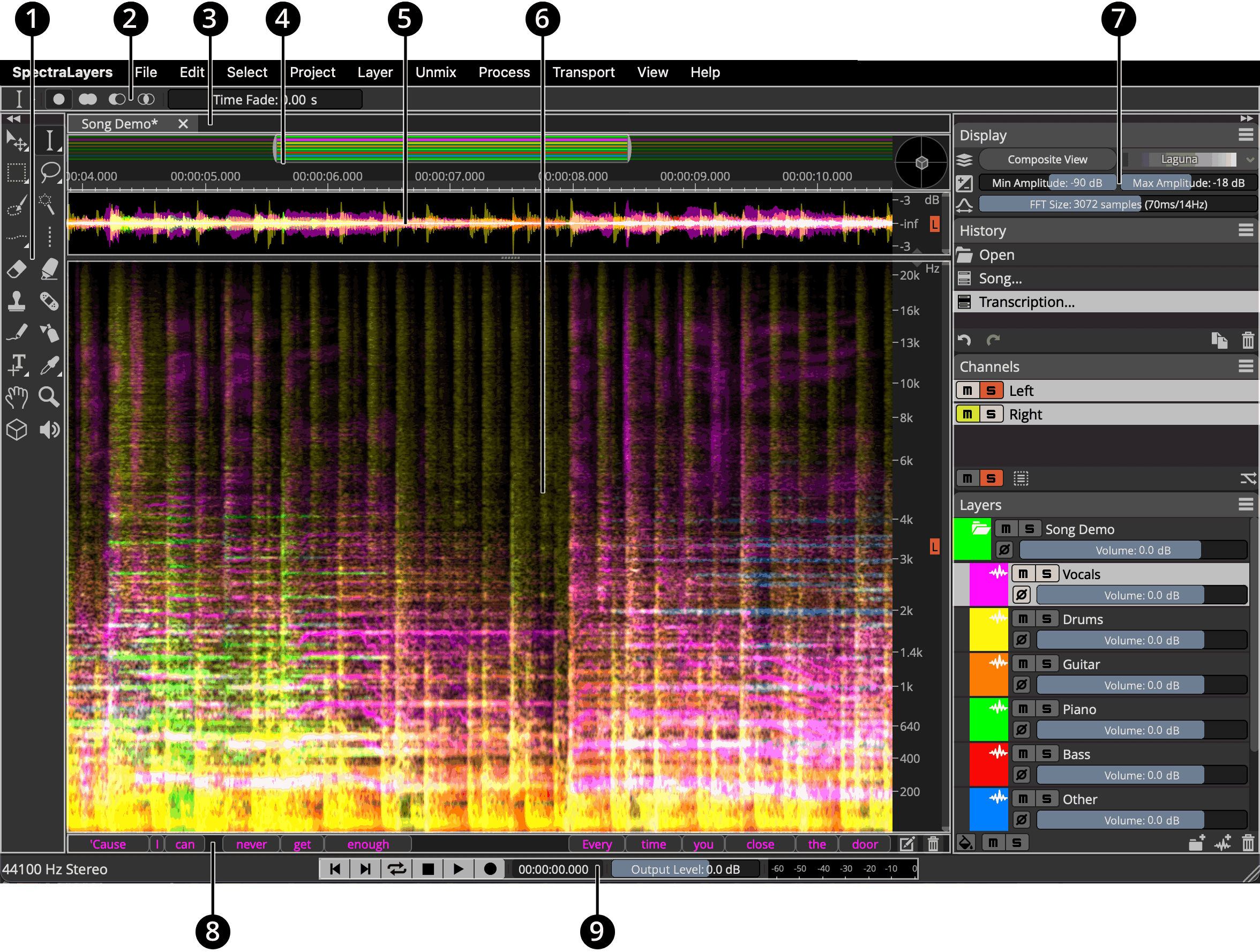
Task: Select the Move arrow tool
Action: (x=17, y=140)
